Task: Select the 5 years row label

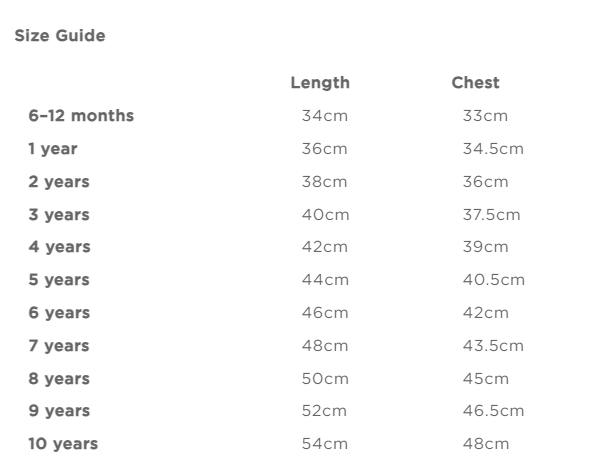Action: pyautogui.click(x=58, y=280)
